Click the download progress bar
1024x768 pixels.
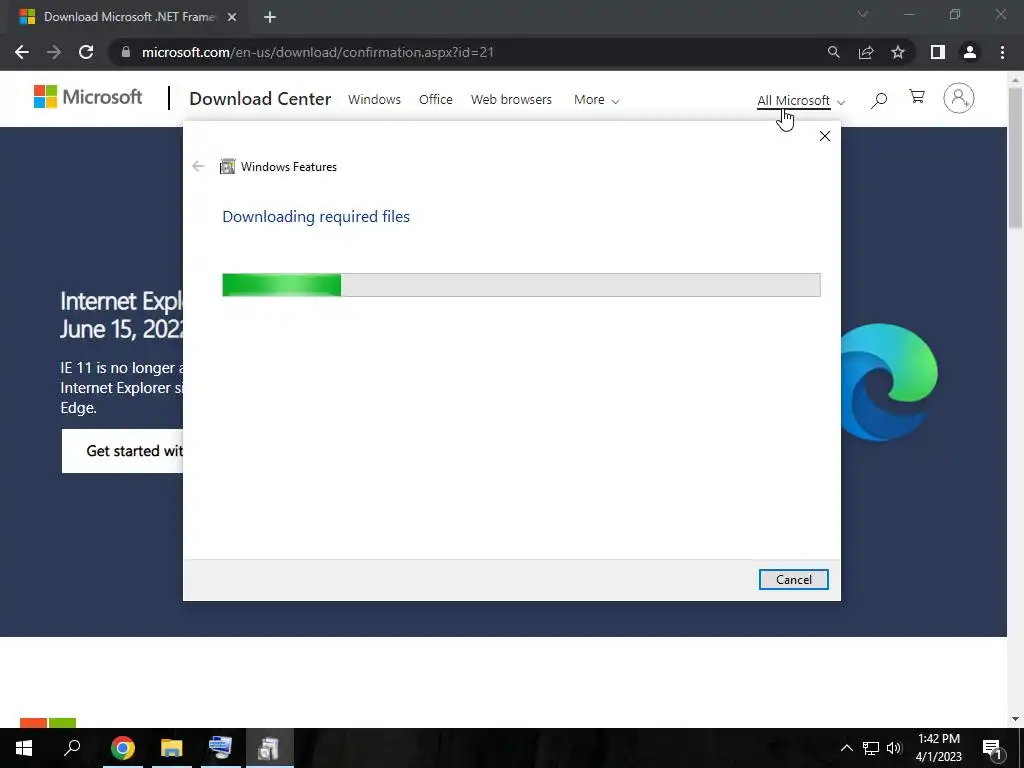[521, 285]
